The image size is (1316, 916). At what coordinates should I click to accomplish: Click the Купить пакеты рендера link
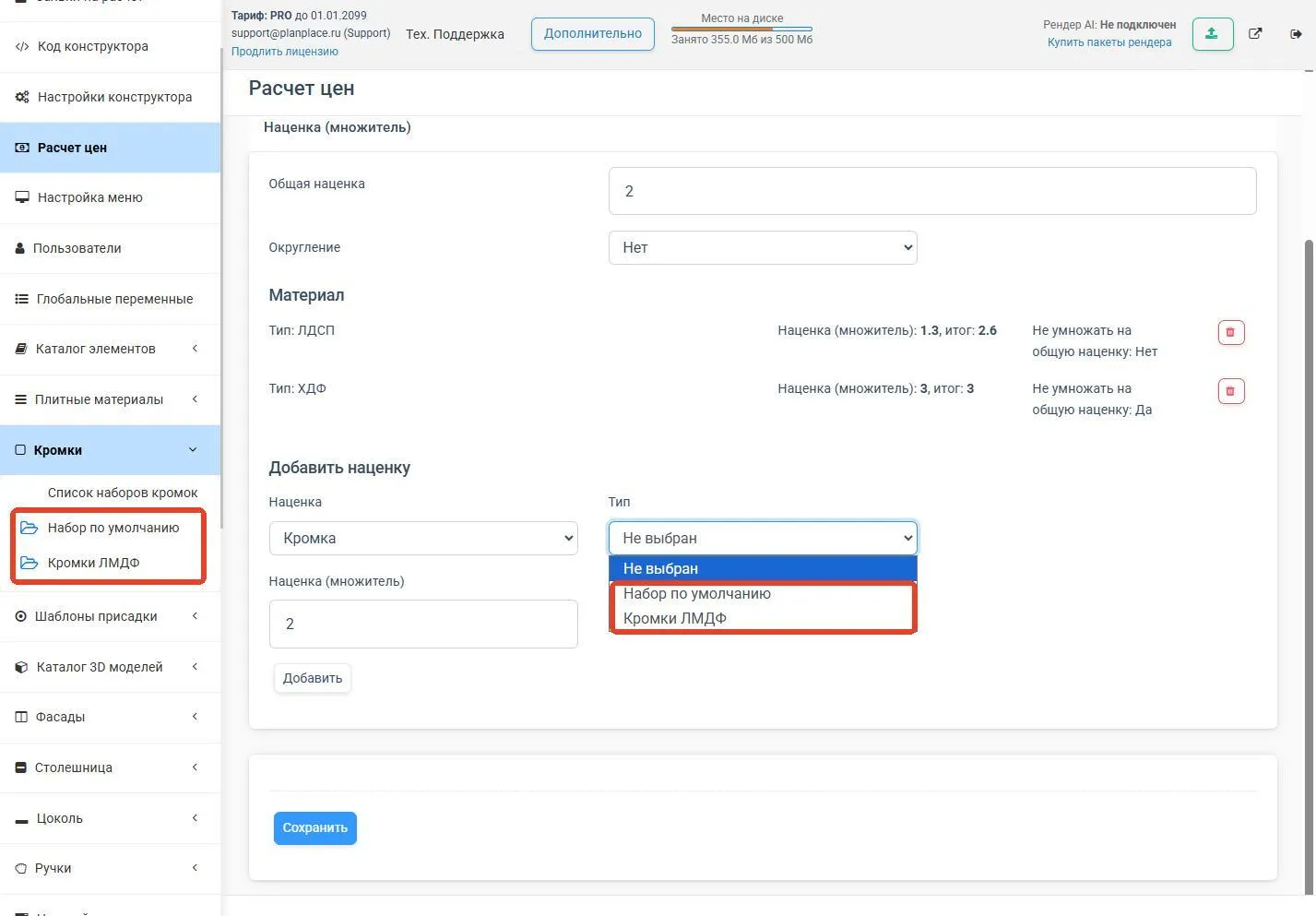tap(1109, 42)
